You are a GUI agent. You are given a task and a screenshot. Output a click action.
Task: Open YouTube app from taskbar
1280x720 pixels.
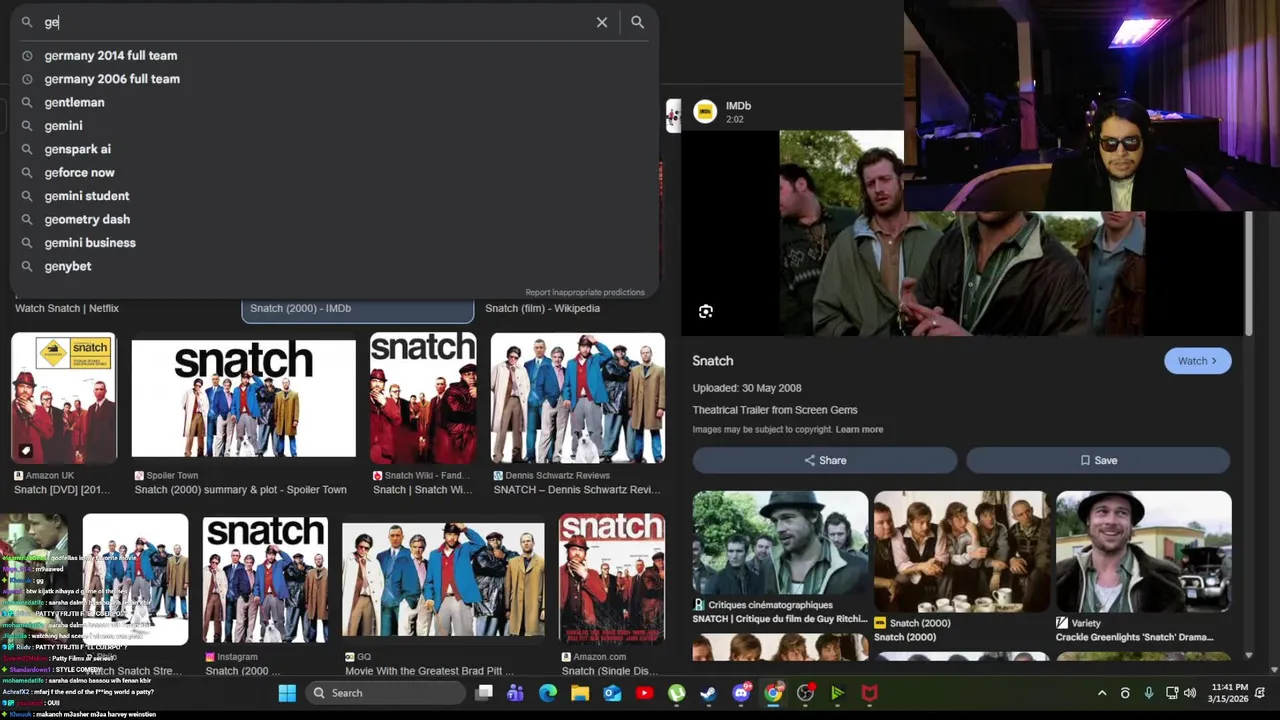pyautogui.click(x=644, y=693)
